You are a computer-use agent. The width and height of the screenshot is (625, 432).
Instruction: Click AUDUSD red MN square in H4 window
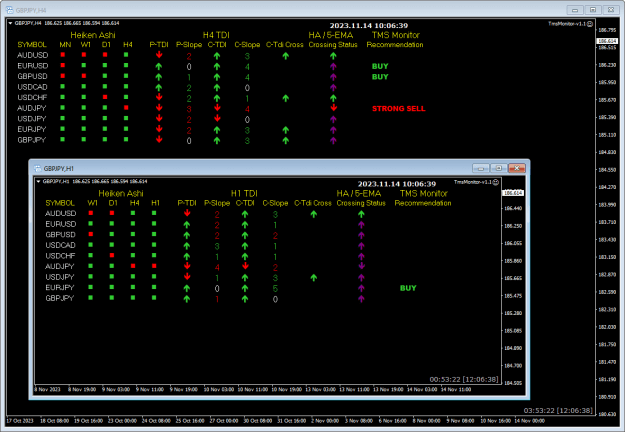pos(63,55)
